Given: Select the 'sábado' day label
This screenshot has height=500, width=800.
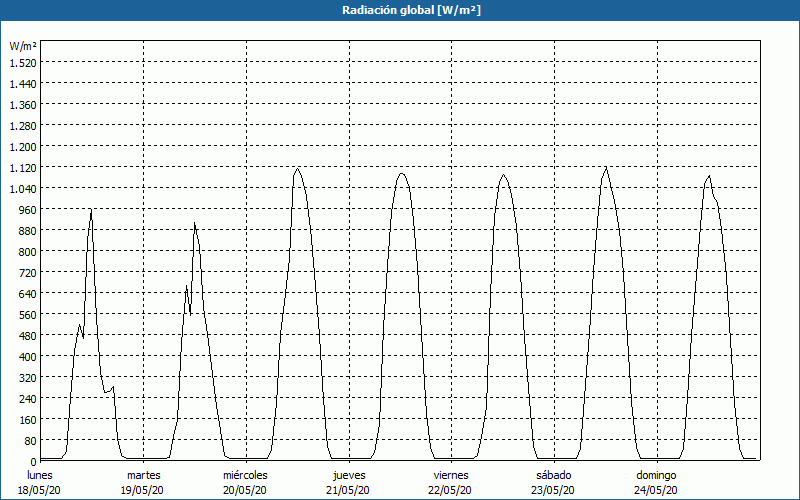Looking at the screenshot, I should (554, 474).
